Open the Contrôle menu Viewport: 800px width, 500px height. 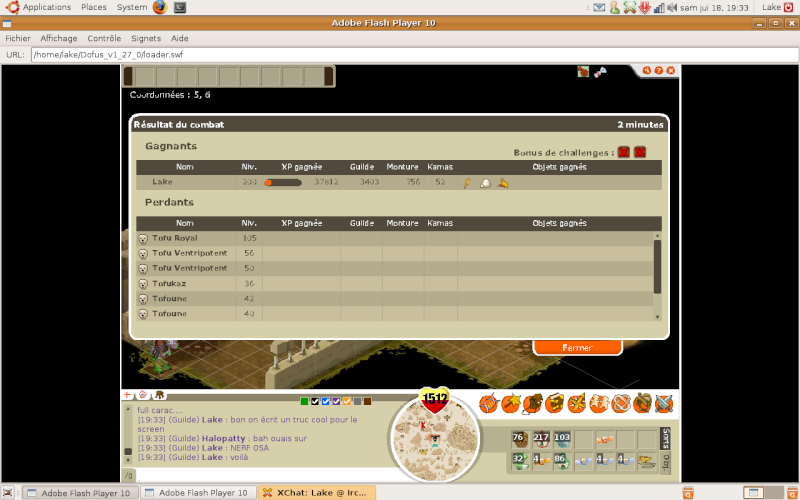click(x=104, y=38)
